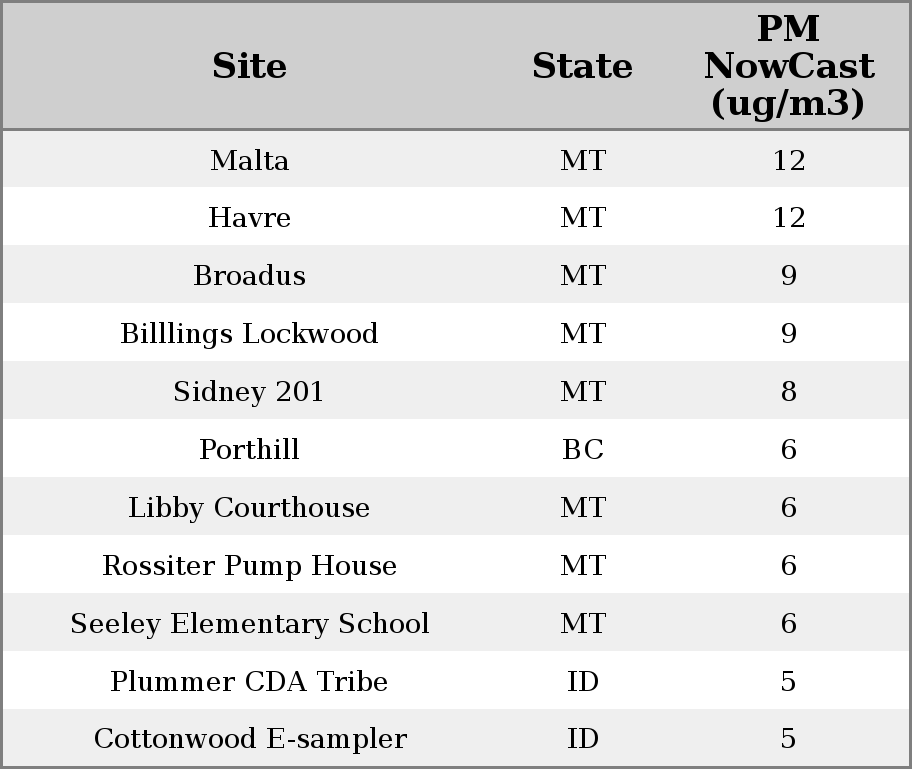Select the Broadus site row
Viewport: 912px width, 769px height.
(249, 276)
